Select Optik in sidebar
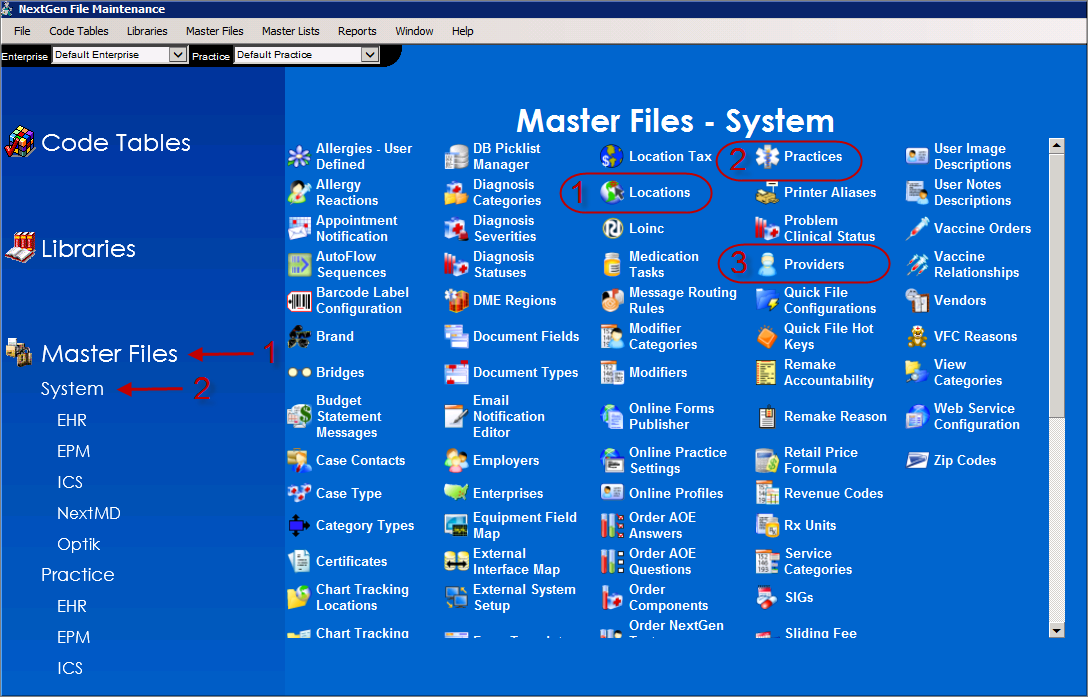This screenshot has width=1088, height=697. tap(78, 544)
